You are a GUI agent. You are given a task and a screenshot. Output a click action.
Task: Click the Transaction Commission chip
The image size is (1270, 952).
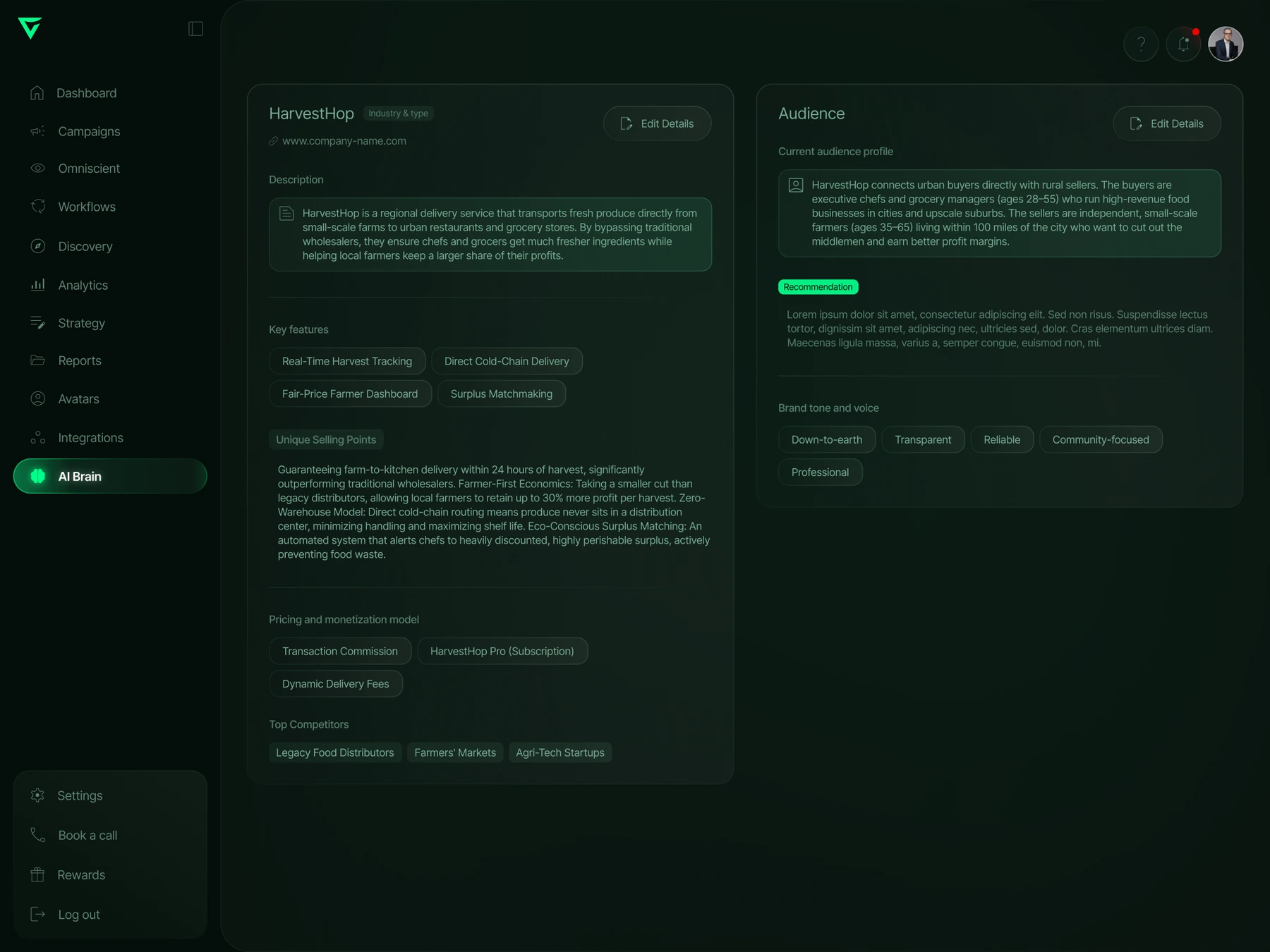pyautogui.click(x=340, y=651)
